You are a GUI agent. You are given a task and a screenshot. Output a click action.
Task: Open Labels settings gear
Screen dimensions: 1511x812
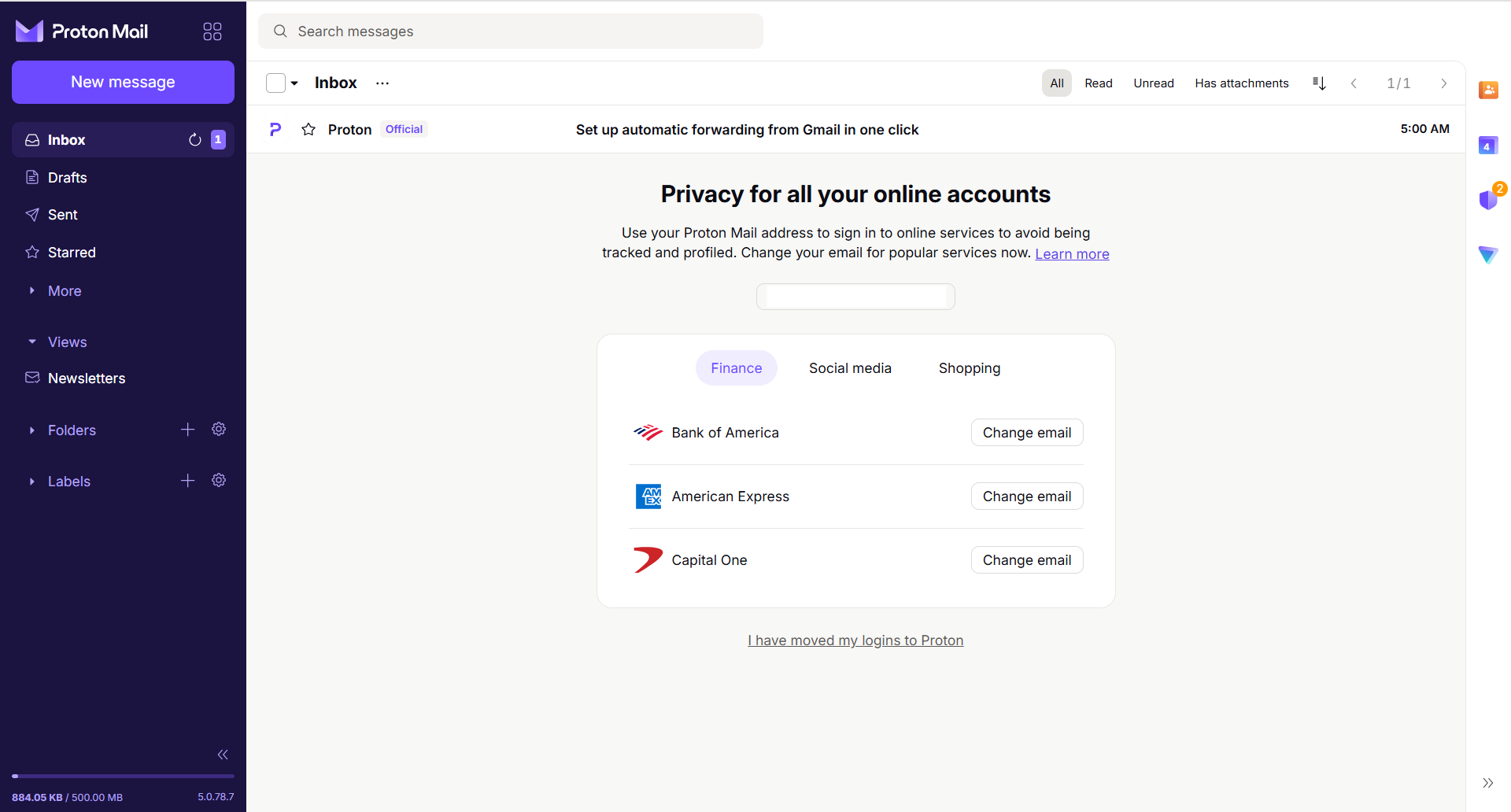pyautogui.click(x=219, y=480)
